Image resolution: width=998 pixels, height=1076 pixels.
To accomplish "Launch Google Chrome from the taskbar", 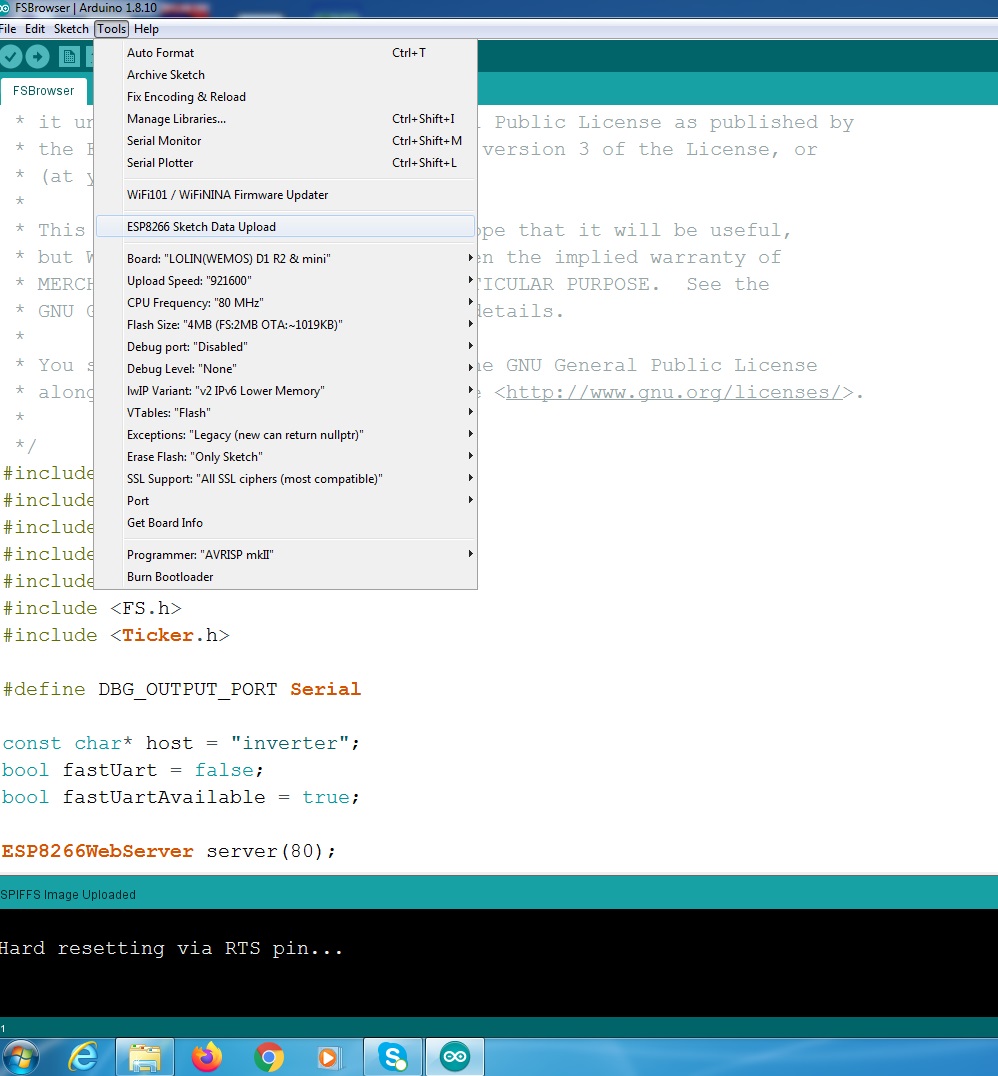I will point(268,1056).
